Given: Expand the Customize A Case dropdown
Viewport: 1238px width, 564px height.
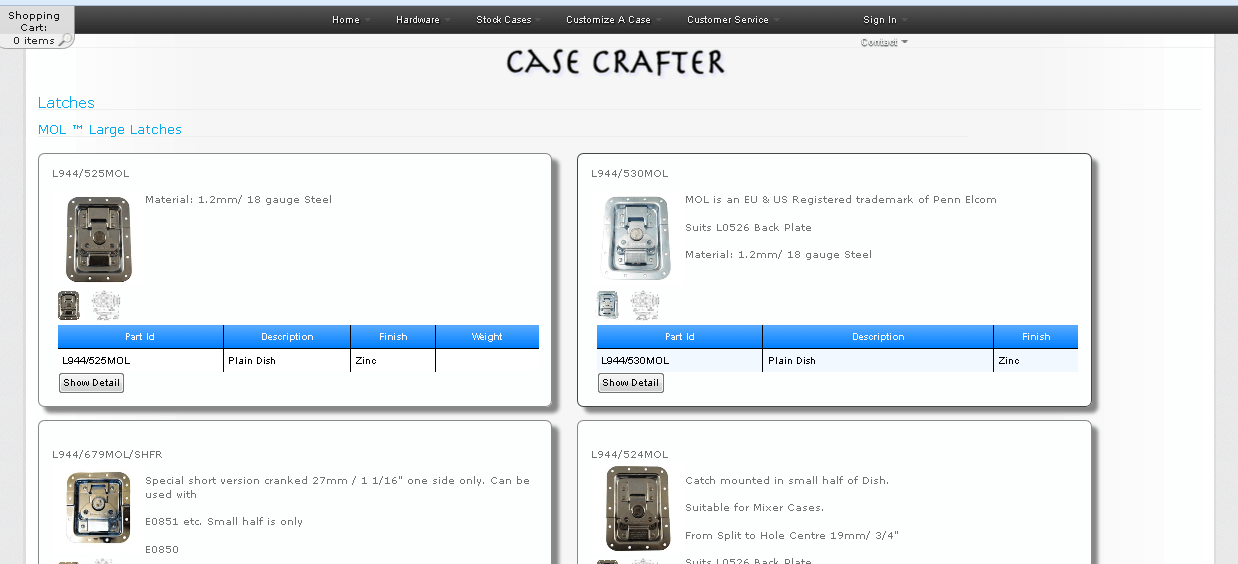Looking at the screenshot, I should point(612,20).
